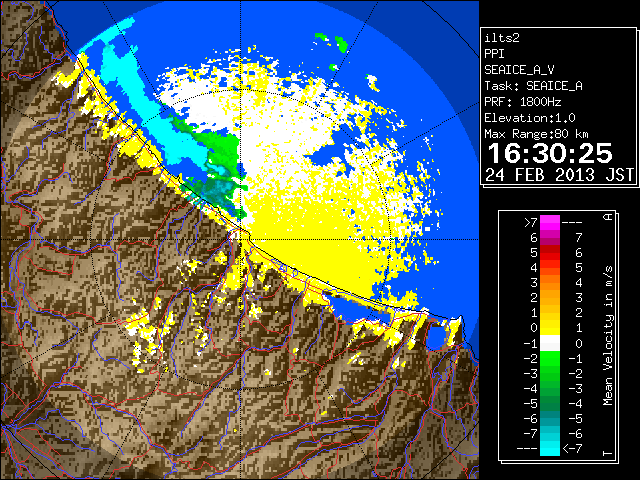Image resolution: width=640 pixels, height=480 pixels.
Task: Select the '24 FEB 2013 JST' date
Action: point(559,175)
